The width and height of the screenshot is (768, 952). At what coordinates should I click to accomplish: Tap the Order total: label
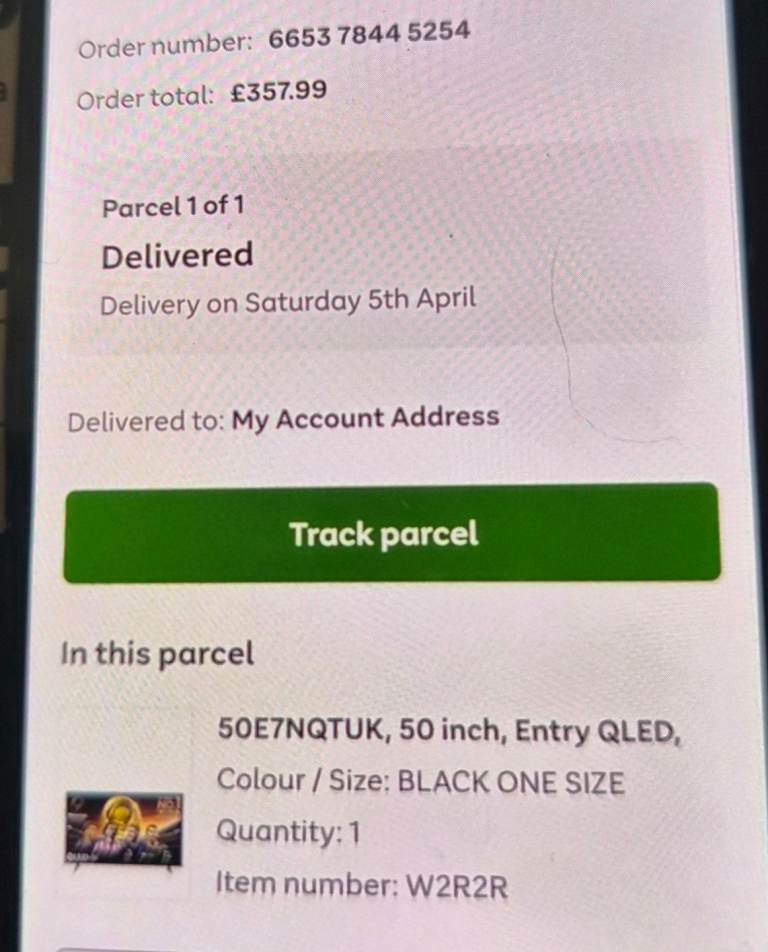click(146, 98)
